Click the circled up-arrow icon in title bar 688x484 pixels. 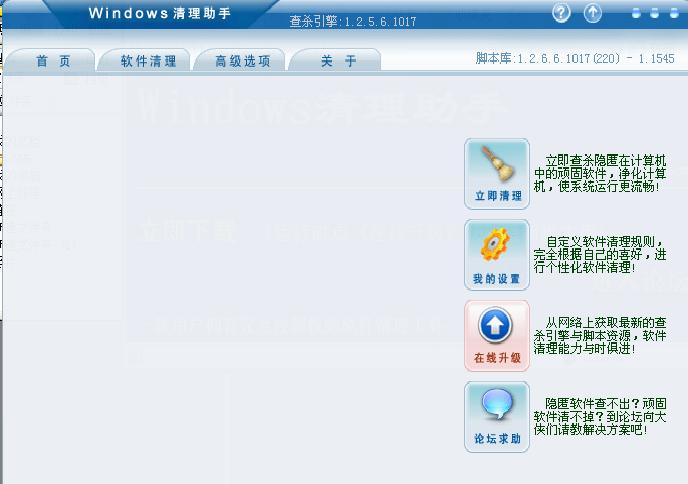[x=592, y=13]
